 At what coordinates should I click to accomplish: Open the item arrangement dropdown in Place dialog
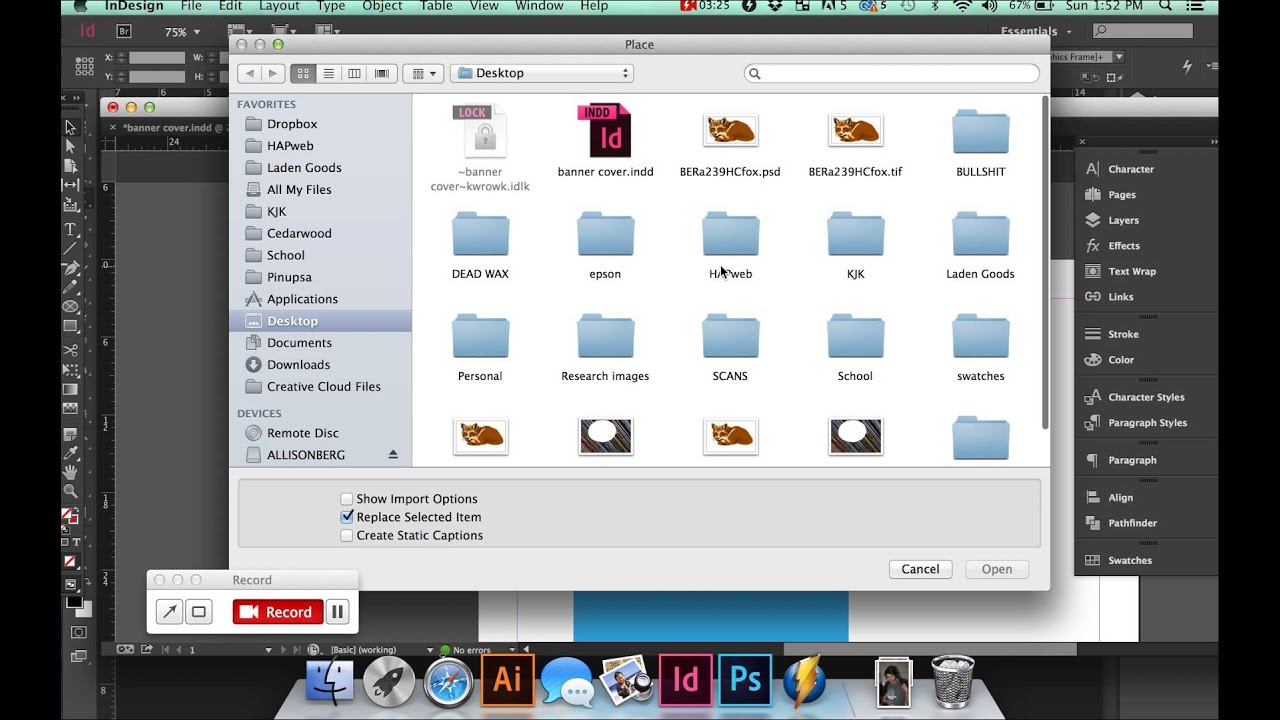tap(422, 73)
